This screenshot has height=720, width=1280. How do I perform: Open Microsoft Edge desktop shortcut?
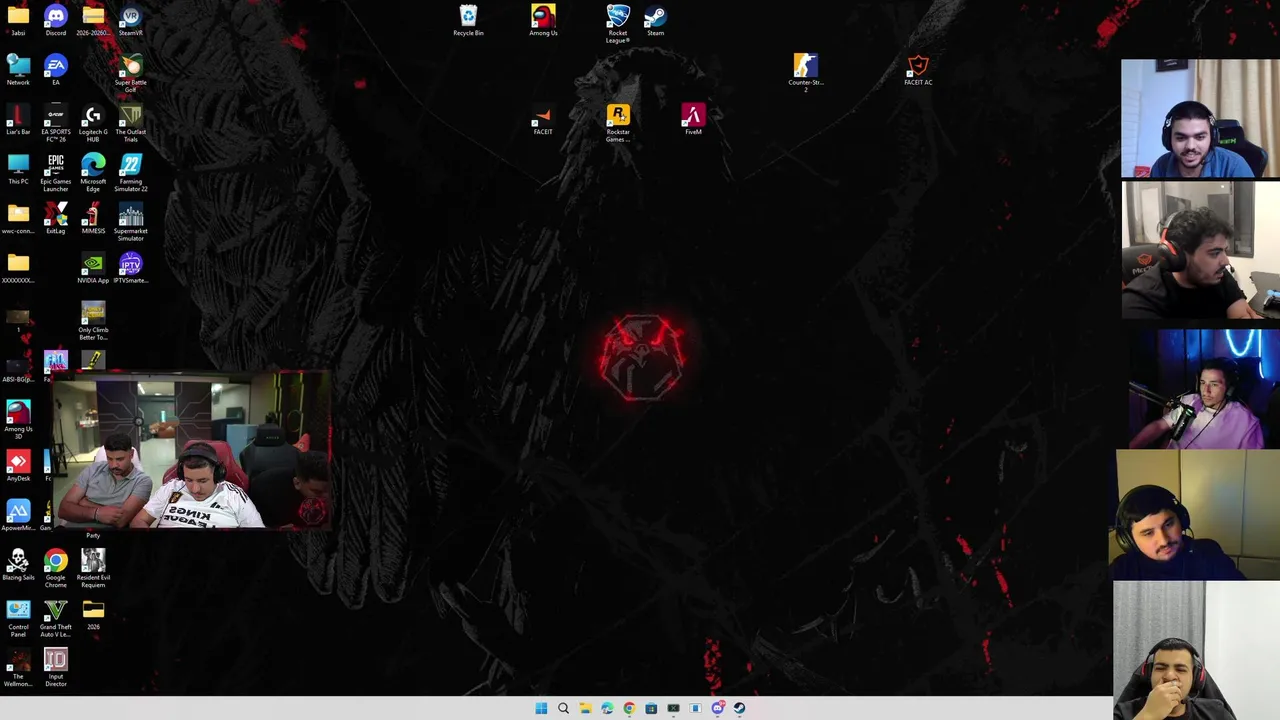pos(93,172)
